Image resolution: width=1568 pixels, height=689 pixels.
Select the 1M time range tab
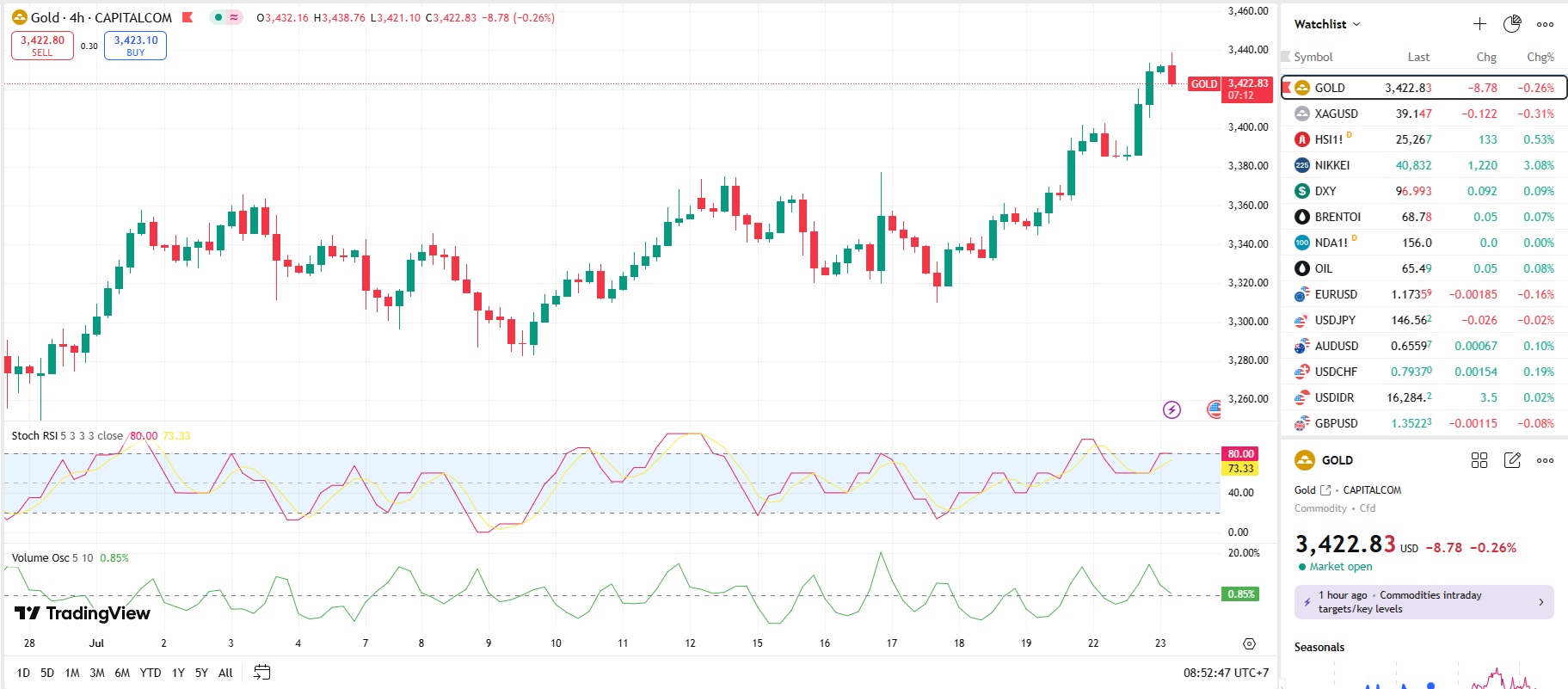click(72, 673)
